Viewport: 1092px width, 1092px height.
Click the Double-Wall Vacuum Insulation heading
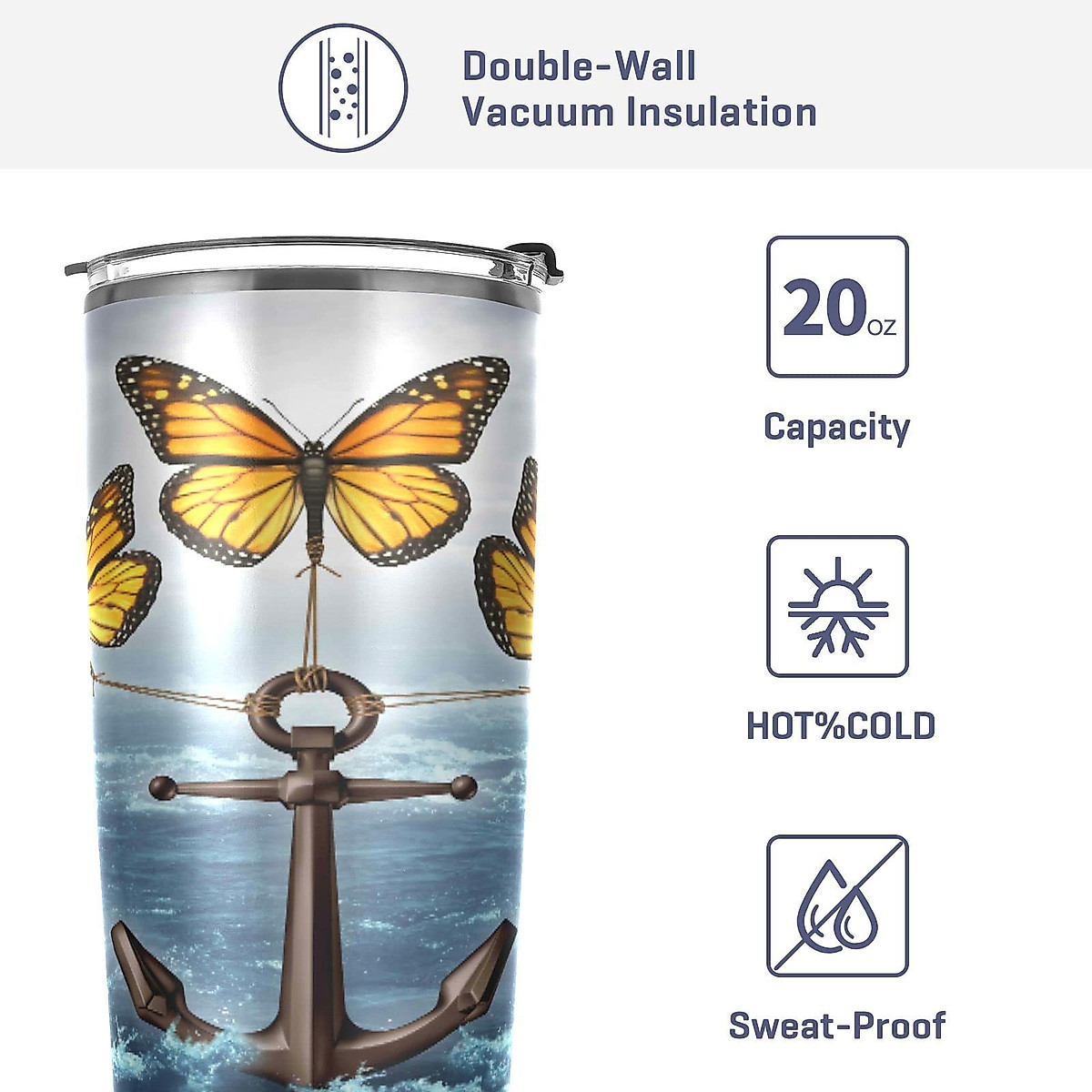(x=639, y=89)
